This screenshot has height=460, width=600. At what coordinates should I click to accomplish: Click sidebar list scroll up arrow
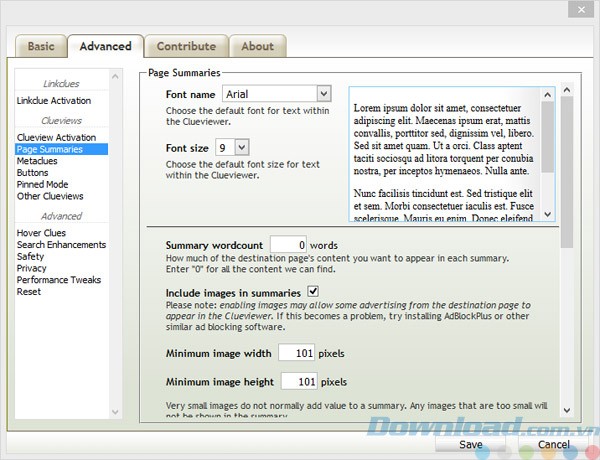[x=115, y=77]
